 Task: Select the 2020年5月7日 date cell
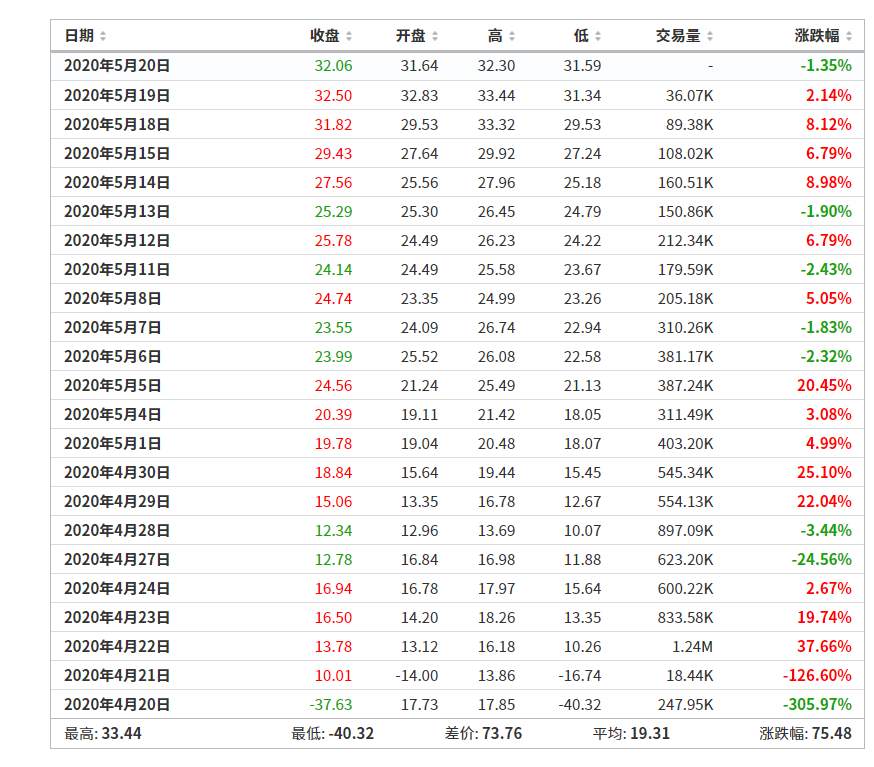[113, 327]
